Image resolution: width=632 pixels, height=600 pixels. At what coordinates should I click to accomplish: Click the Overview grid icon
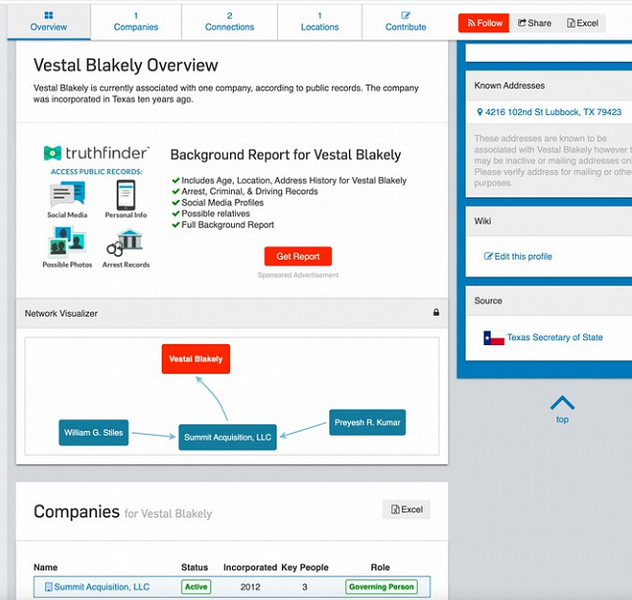49,15
